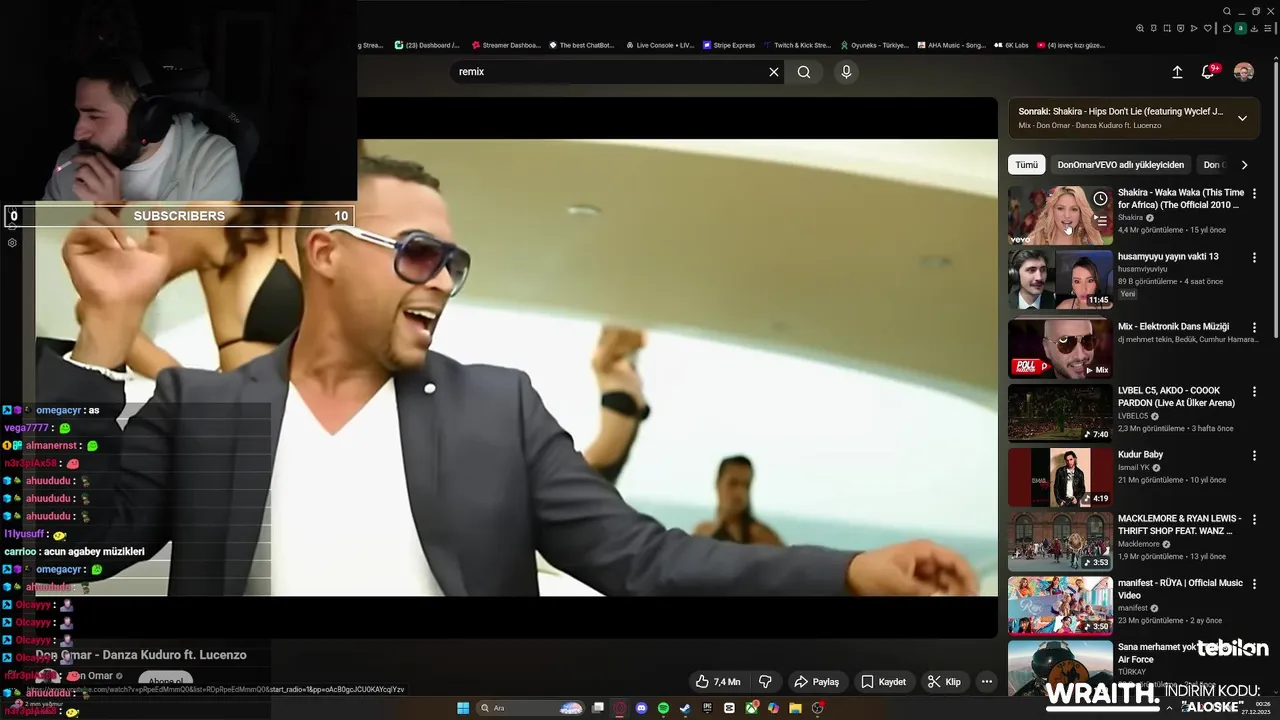
Task: Click the 'Kudur Baby' video title
Action: (x=1140, y=454)
